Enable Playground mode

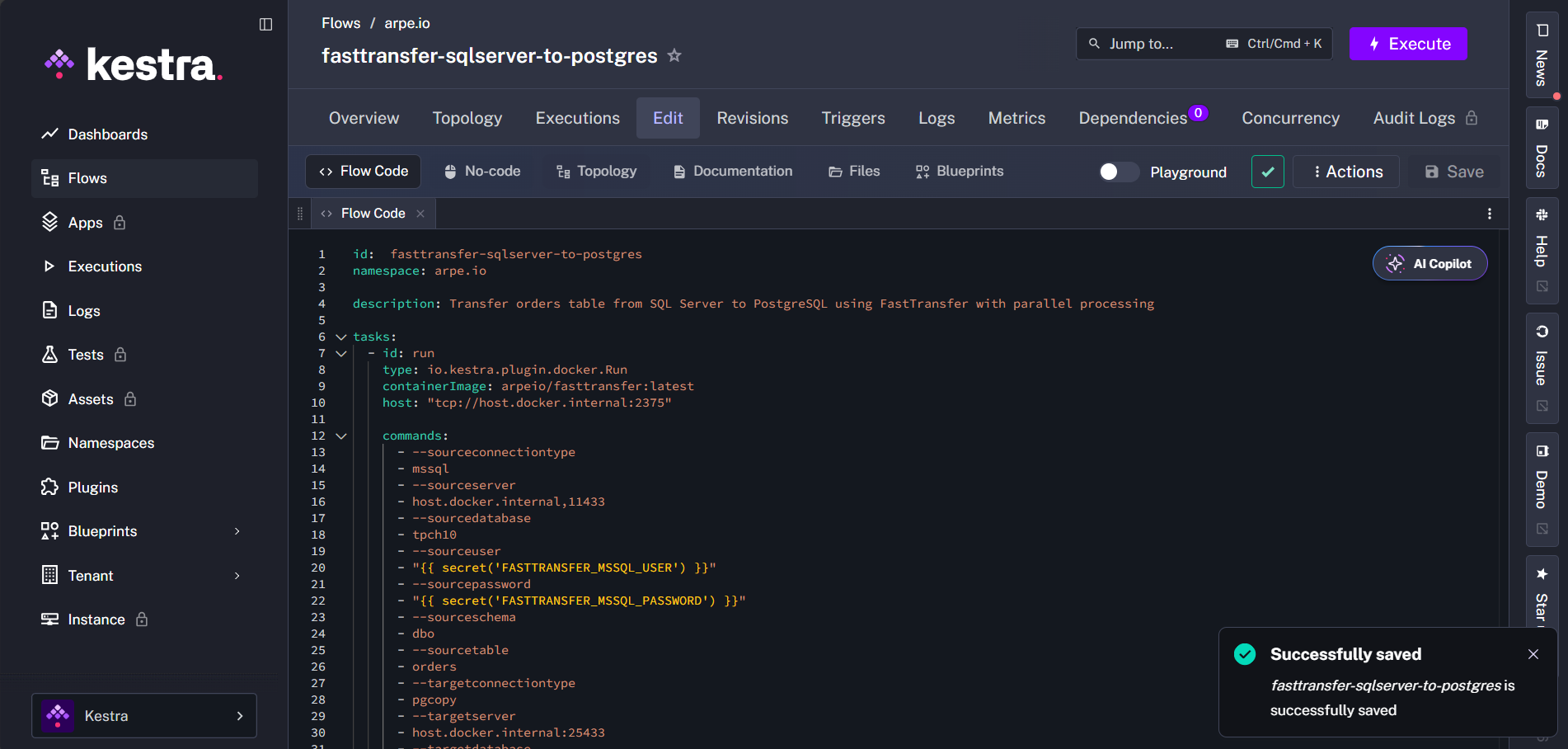pos(1118,172)
